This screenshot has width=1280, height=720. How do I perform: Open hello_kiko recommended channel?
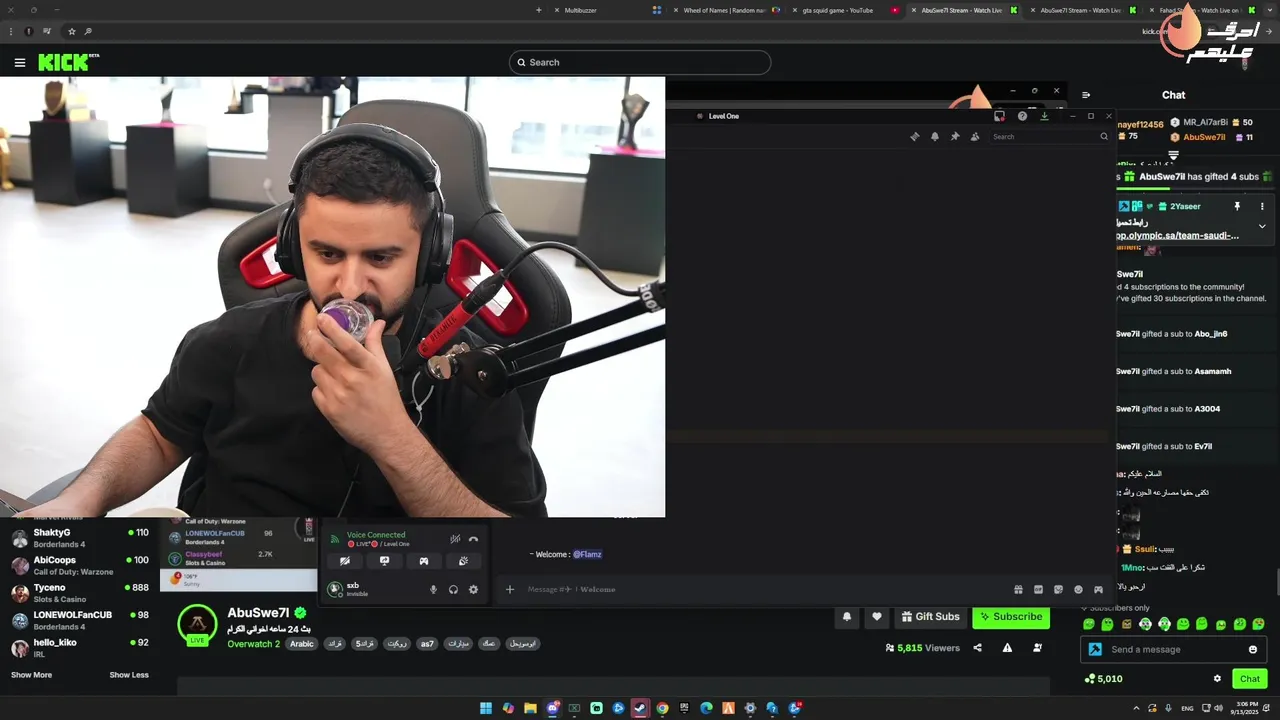[x=80, y=647]
